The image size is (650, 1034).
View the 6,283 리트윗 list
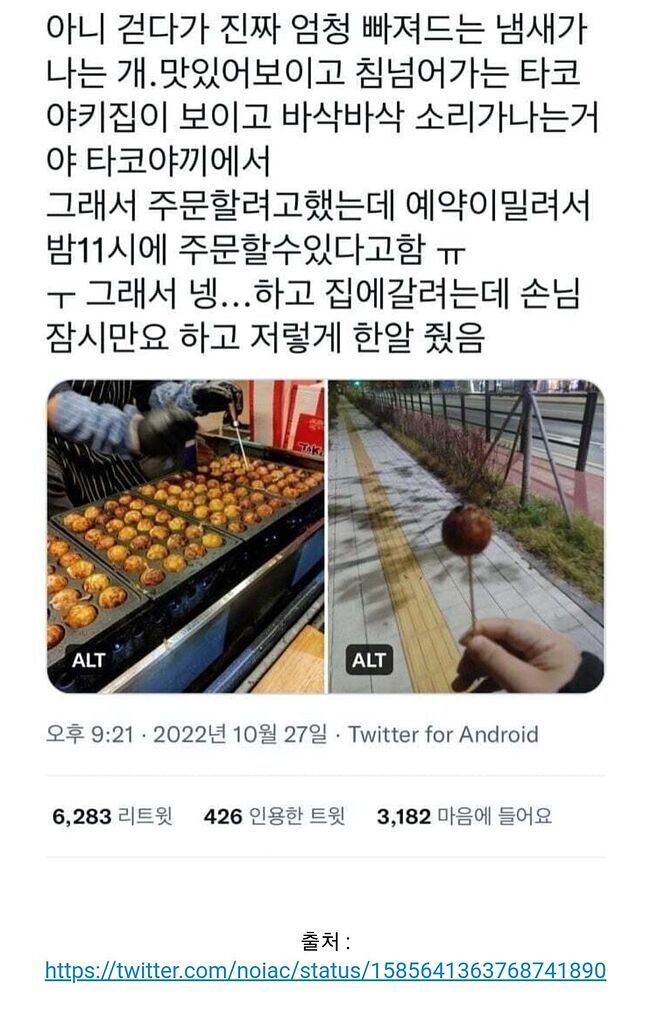tap(113, 816)
